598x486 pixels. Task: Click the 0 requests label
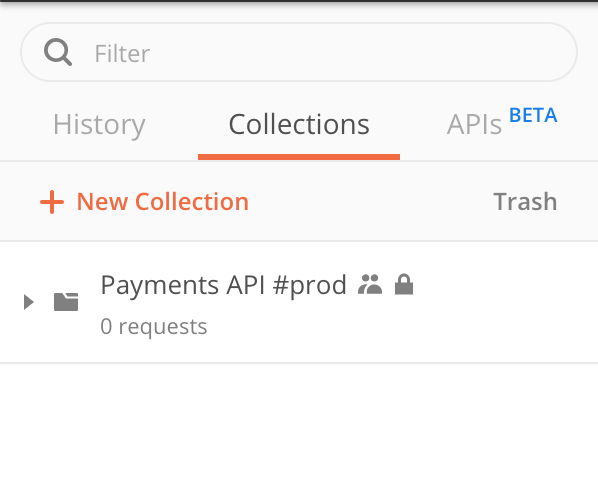154,327
